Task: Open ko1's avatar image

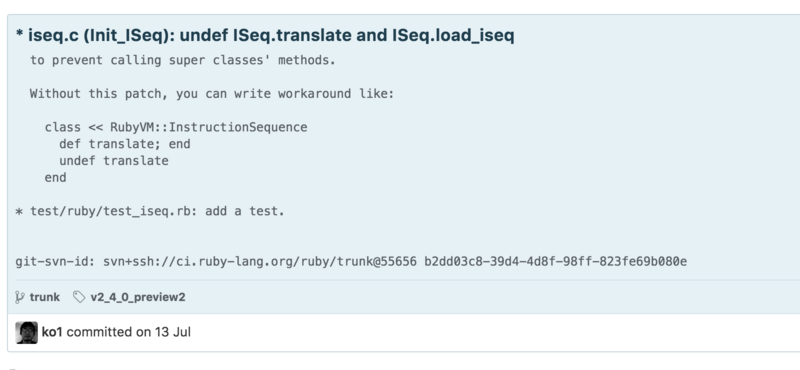Action: click(x=27, y=332)
